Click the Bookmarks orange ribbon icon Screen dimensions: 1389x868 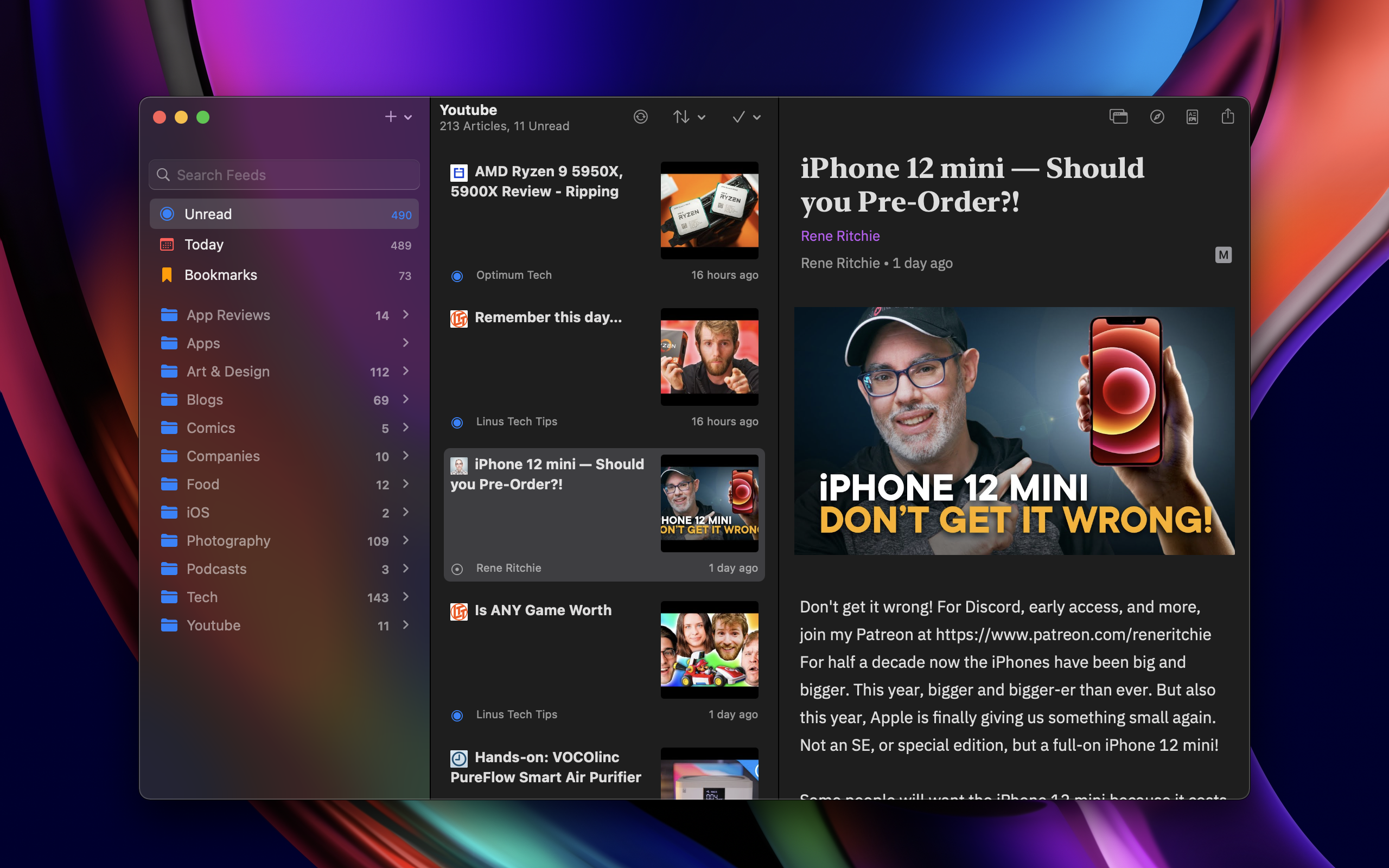point(167,275)
